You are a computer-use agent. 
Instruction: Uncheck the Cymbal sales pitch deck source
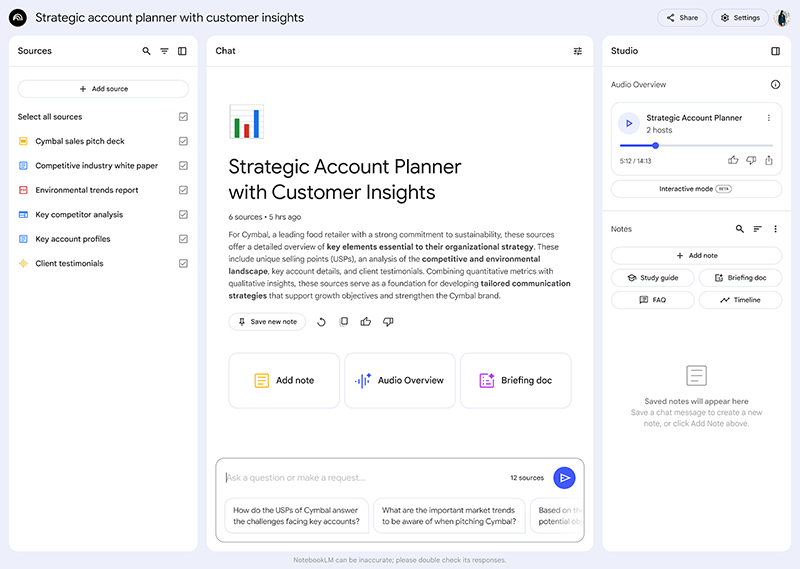[x=183, y=142]
